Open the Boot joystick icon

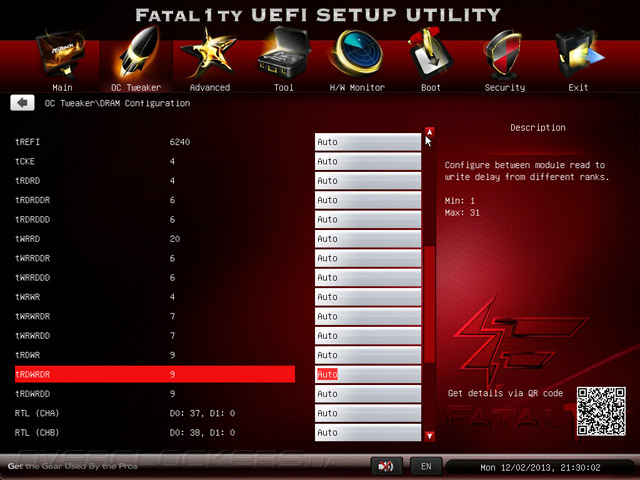click(430, 54)
